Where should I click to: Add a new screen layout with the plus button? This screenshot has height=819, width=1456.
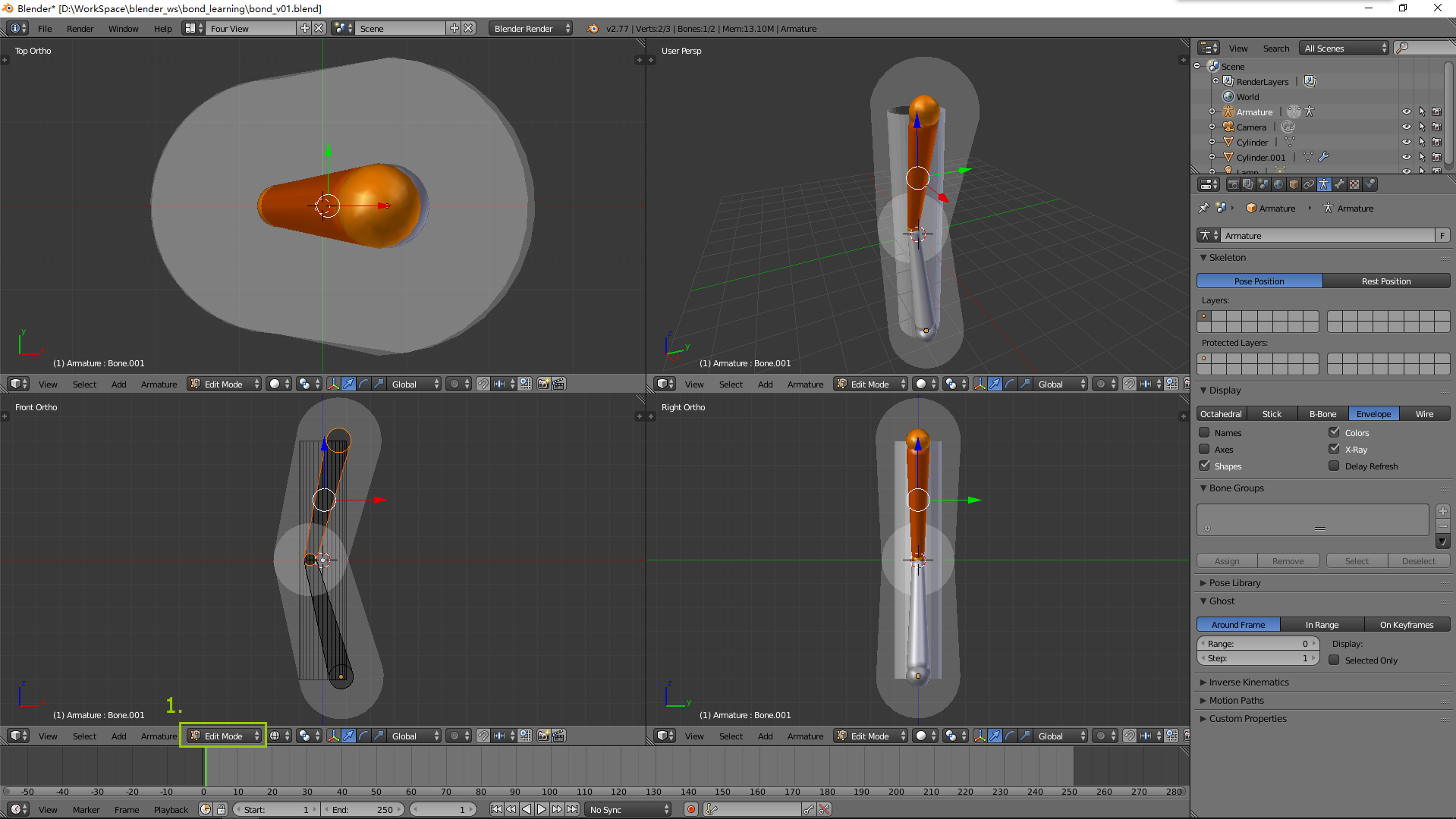[305, 29]
